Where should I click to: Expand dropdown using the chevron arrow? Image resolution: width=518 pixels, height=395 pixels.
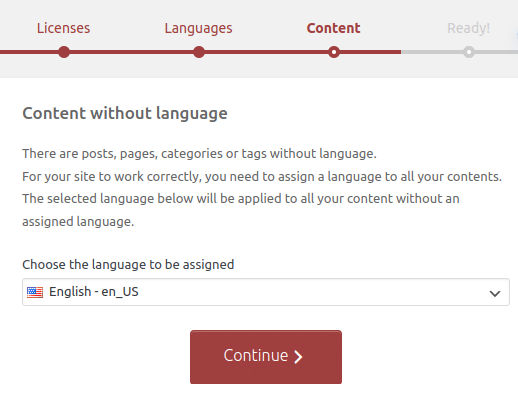(x=495, y=293)
